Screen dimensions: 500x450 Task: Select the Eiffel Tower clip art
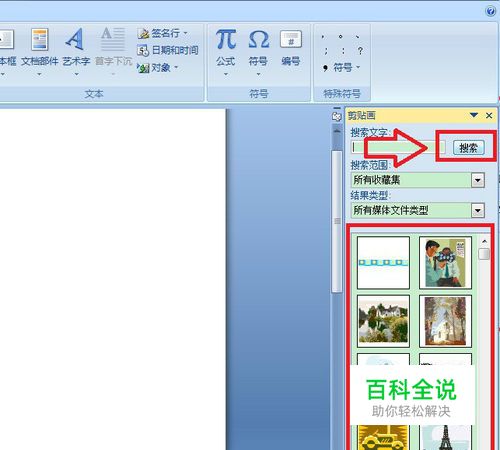coord(445,437)
